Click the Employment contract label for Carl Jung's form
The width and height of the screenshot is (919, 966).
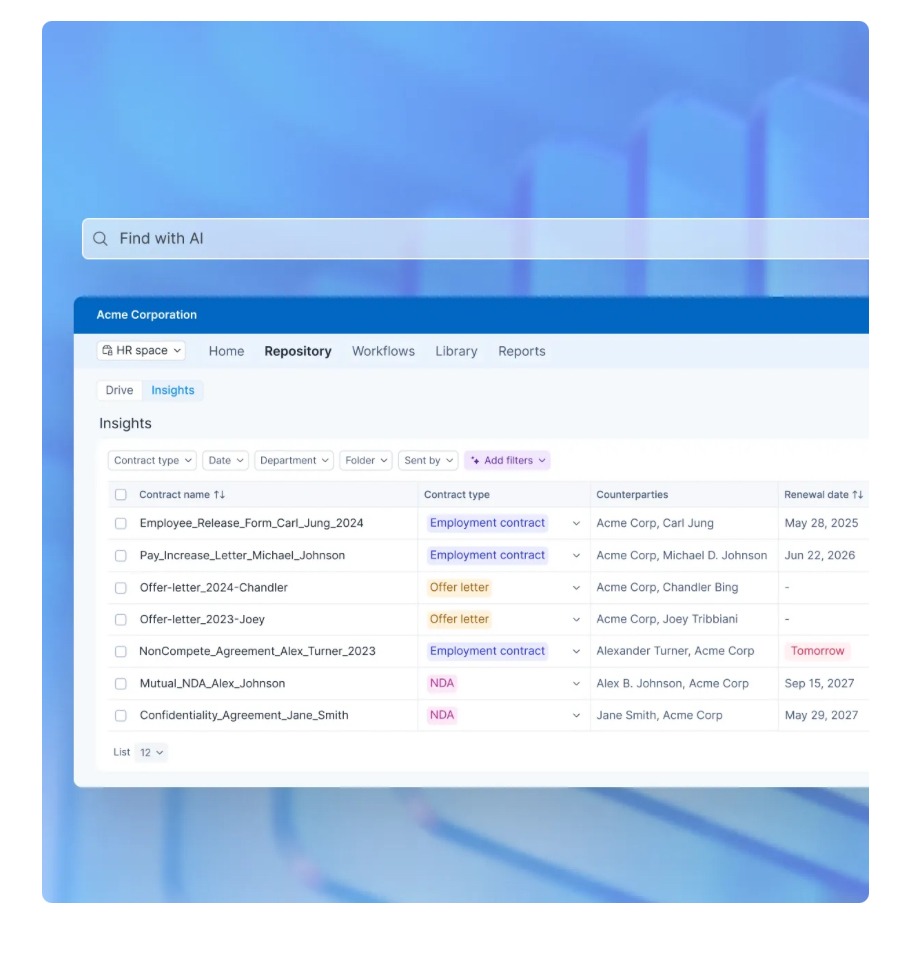pos(487,523)
